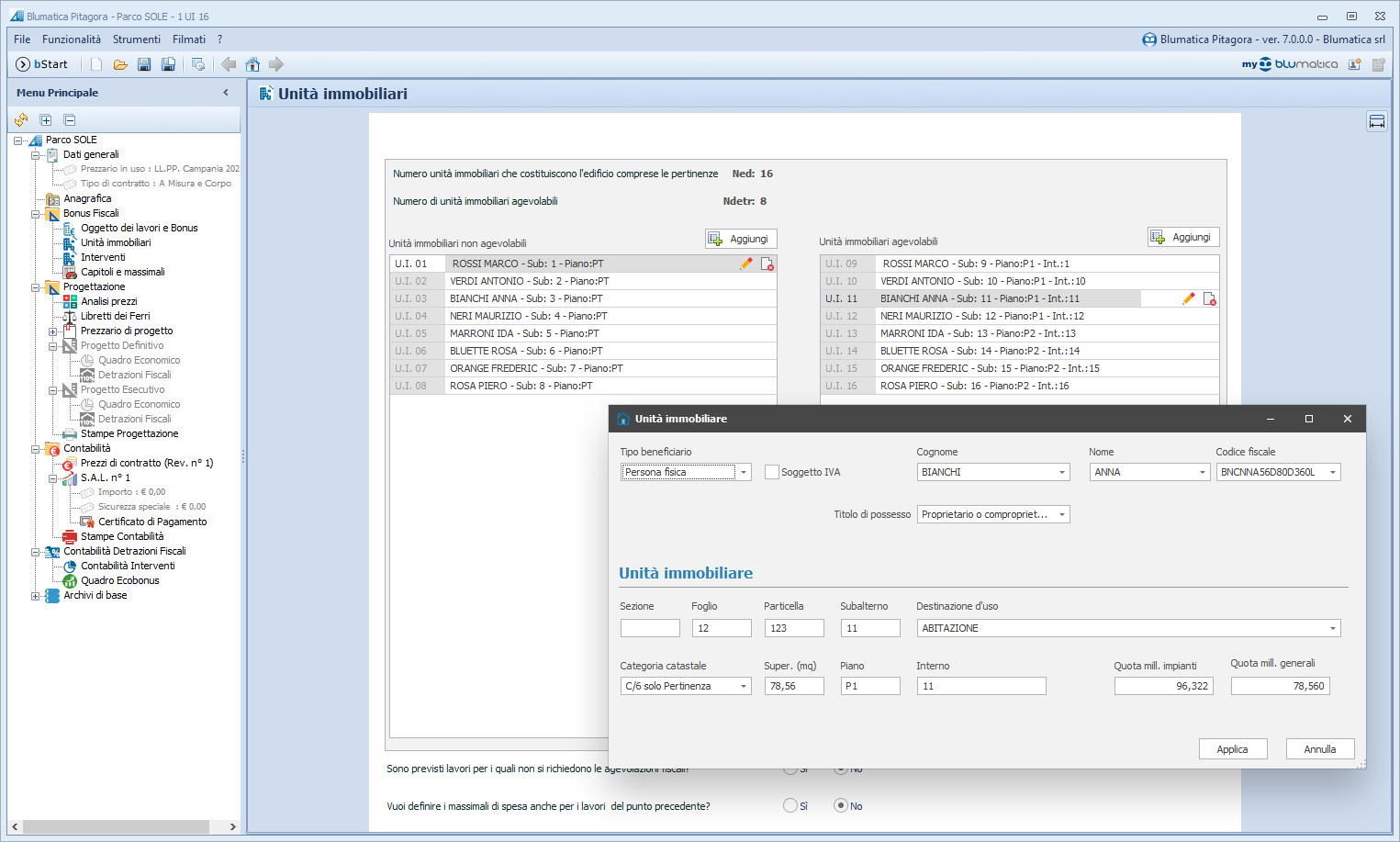
Task: Go forward using the right arrow toolbar icon
Action: pyautogui.click(x=276, y=64)
